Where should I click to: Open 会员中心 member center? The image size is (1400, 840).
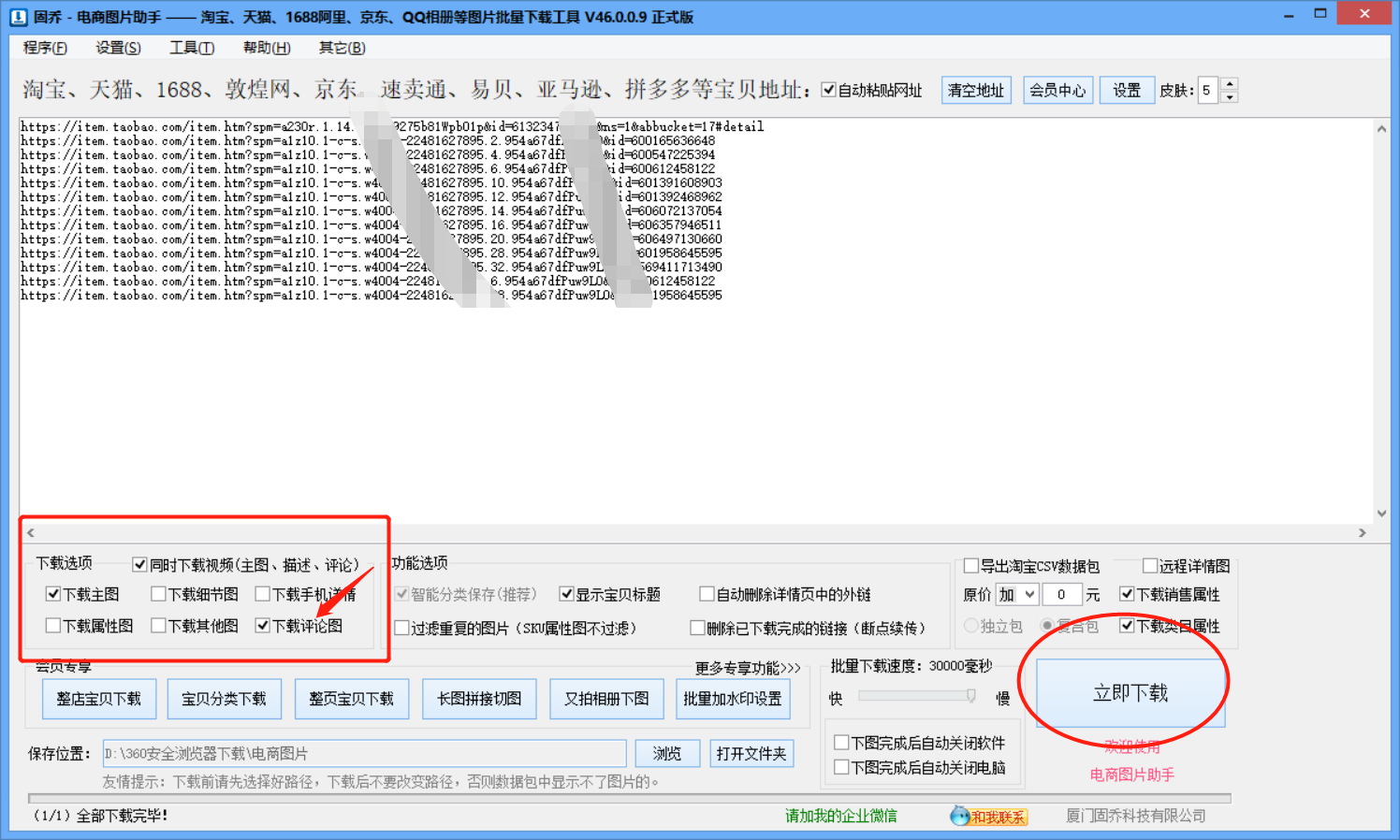pyautogui.click(x=1057, y=90)
